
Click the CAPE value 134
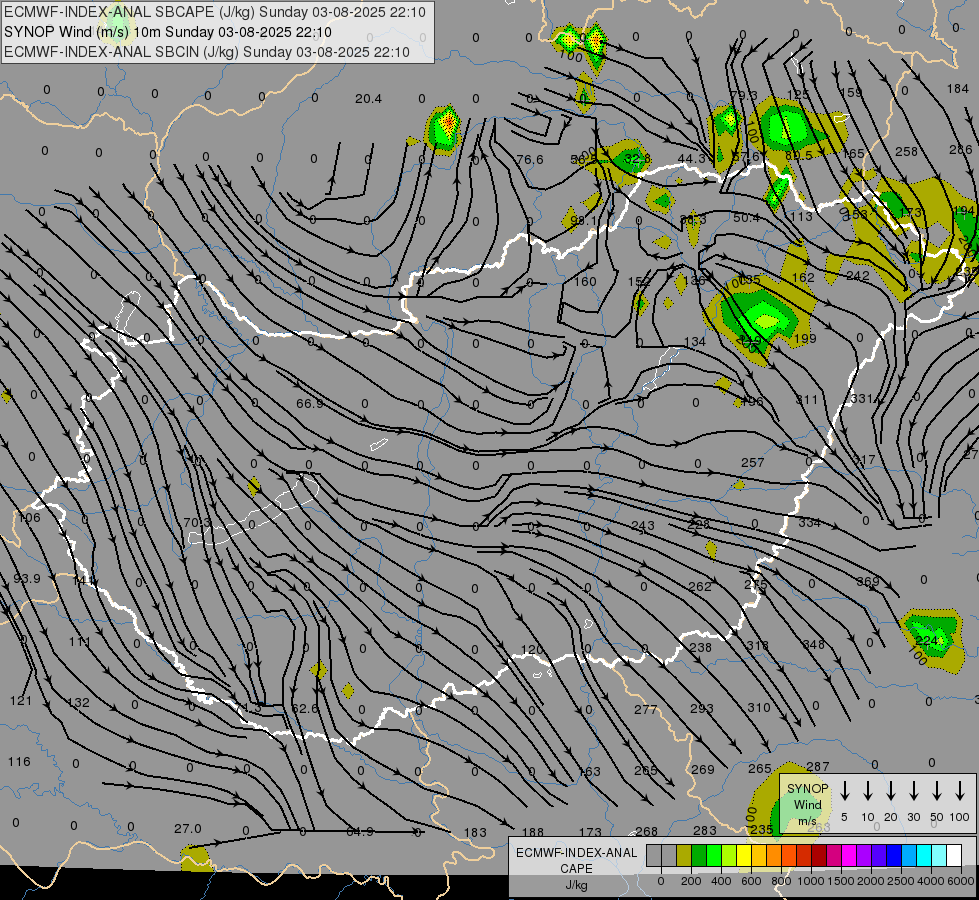[x=695, y=342]
